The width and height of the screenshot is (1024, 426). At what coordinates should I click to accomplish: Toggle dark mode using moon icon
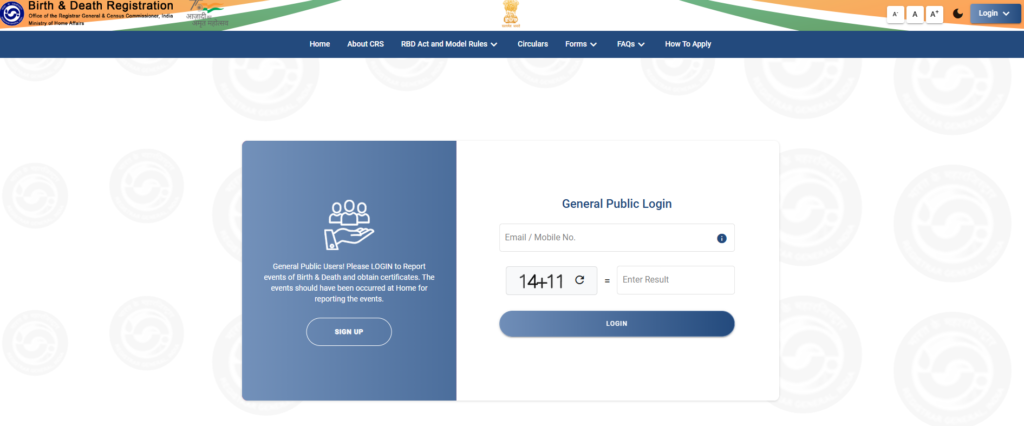tap(958, 14)
